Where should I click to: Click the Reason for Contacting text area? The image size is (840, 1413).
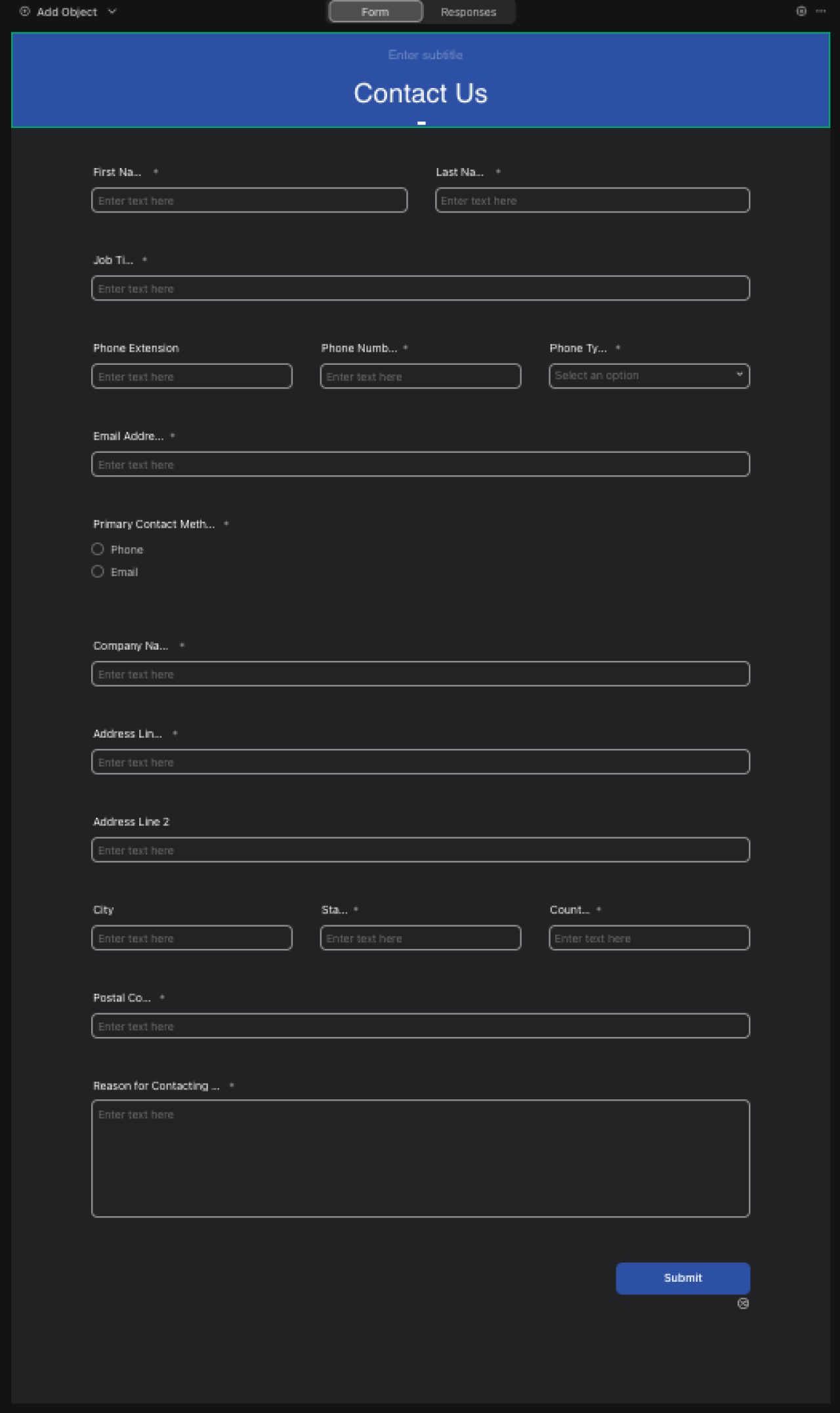click(421, 1158)
